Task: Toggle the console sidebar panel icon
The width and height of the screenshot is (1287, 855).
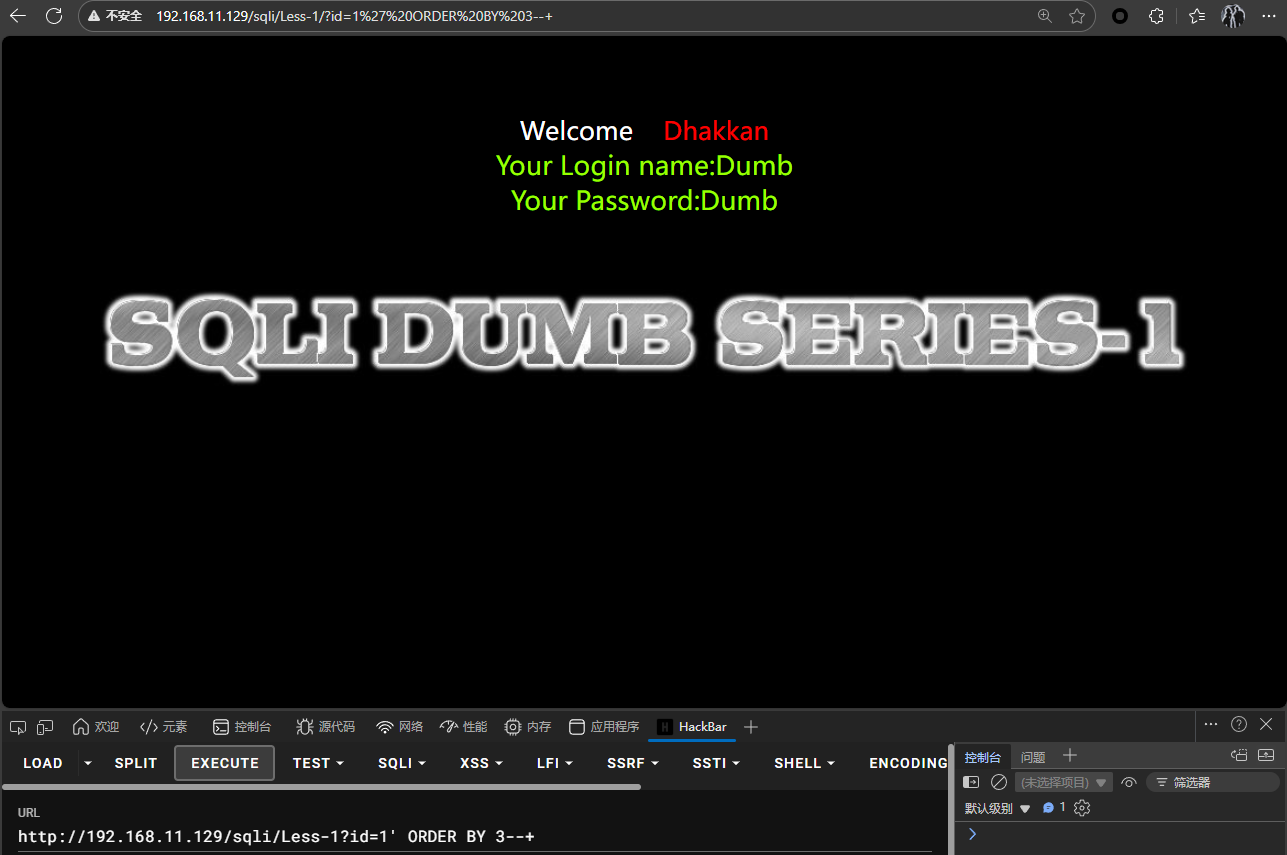Action: 971,782
